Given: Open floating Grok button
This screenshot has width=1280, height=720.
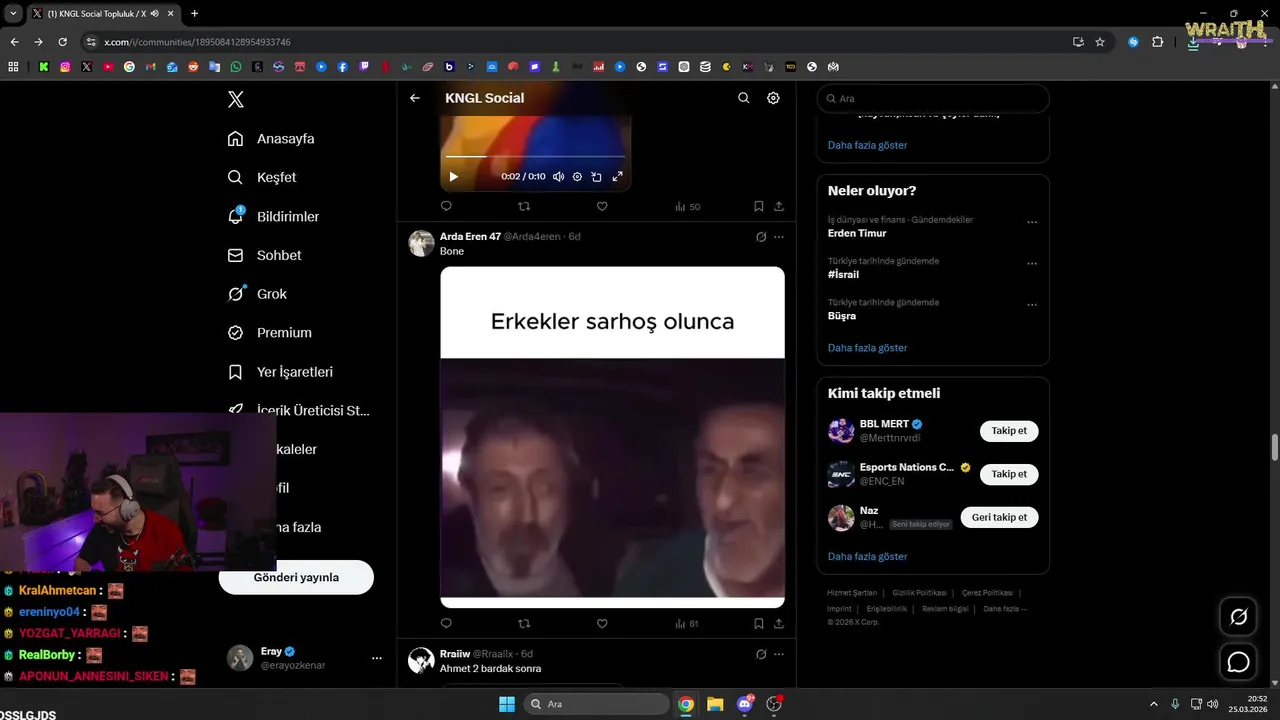Looking at the screenshot, I should (x=1238, y=617).
